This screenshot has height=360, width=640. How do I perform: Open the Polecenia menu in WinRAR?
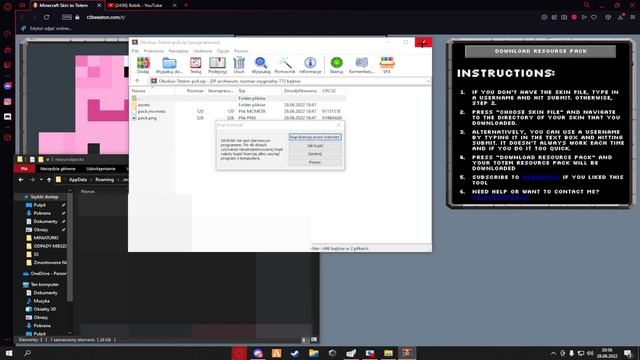tap(153, 51)
